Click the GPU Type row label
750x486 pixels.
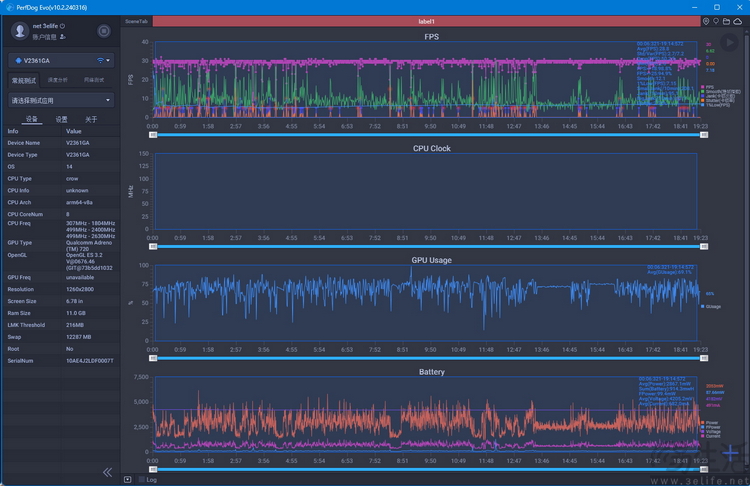(20, 243)
